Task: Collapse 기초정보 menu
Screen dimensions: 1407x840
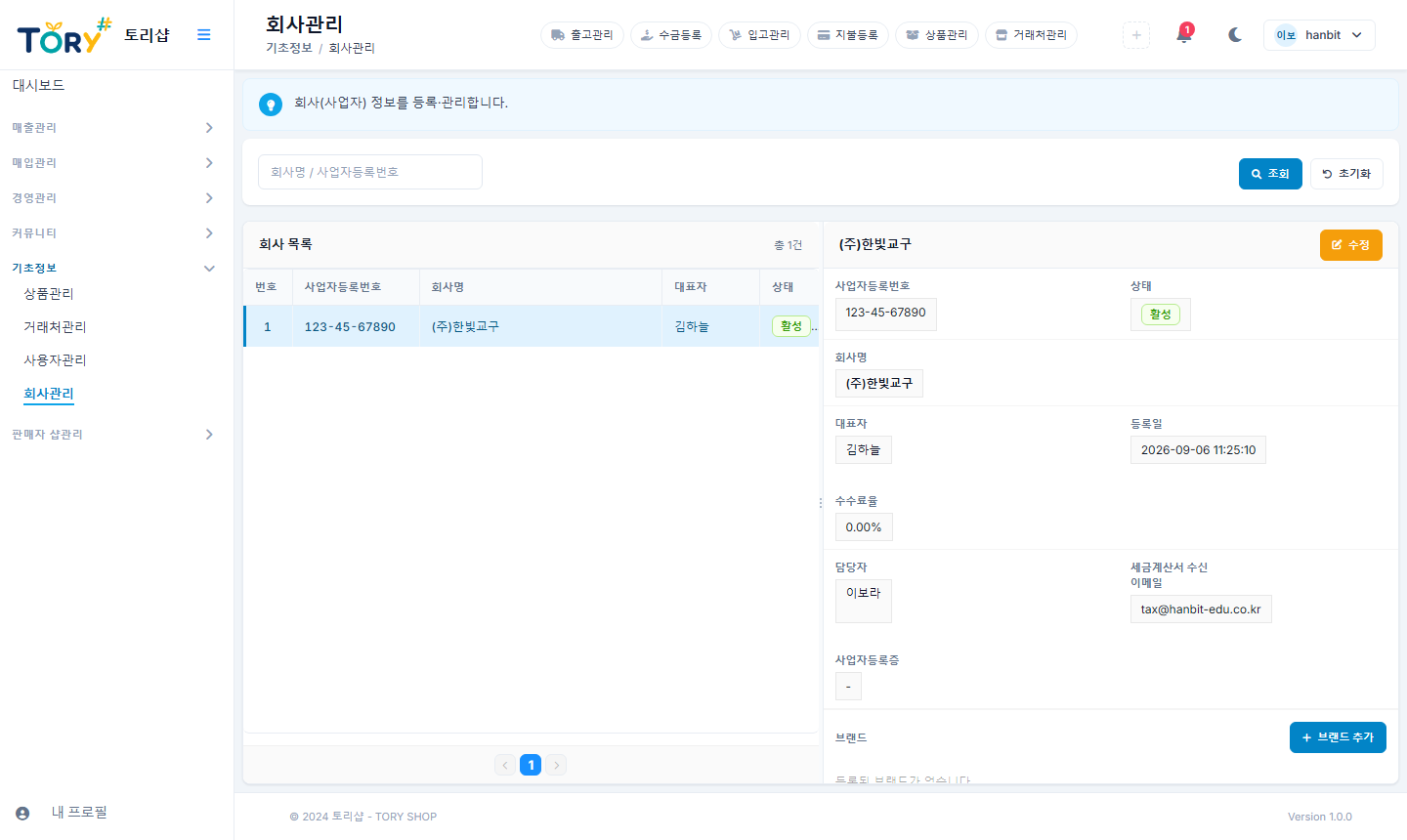Action: [x=113, y=269]
